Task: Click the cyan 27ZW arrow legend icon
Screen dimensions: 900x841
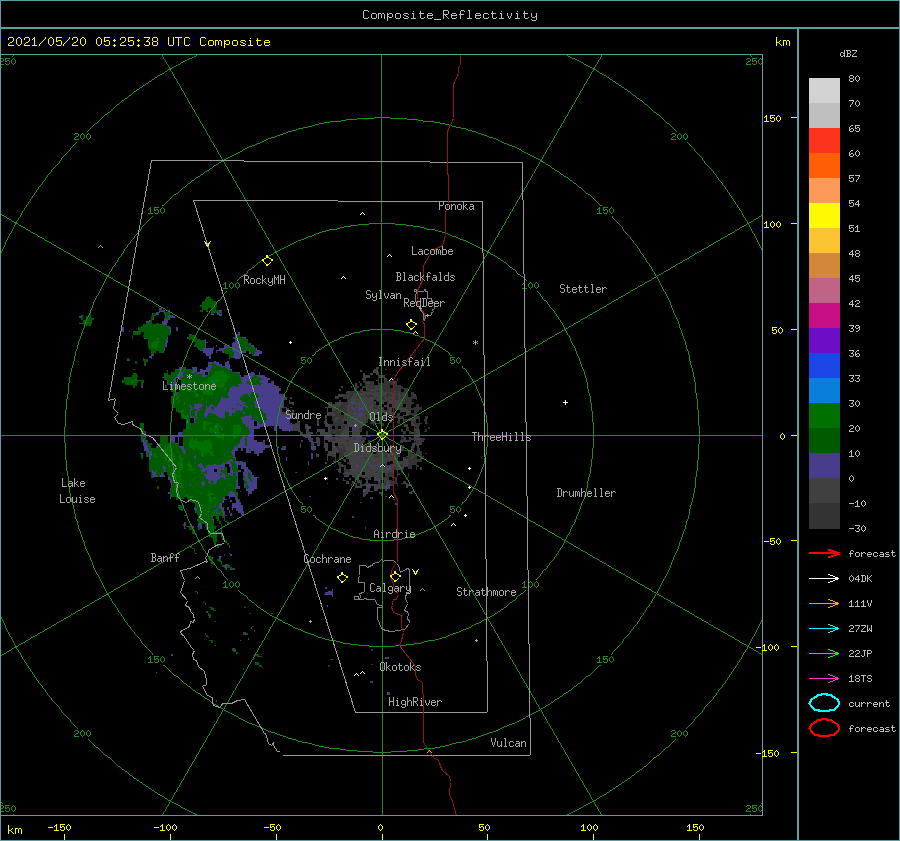Action: [x=824, y=629]
